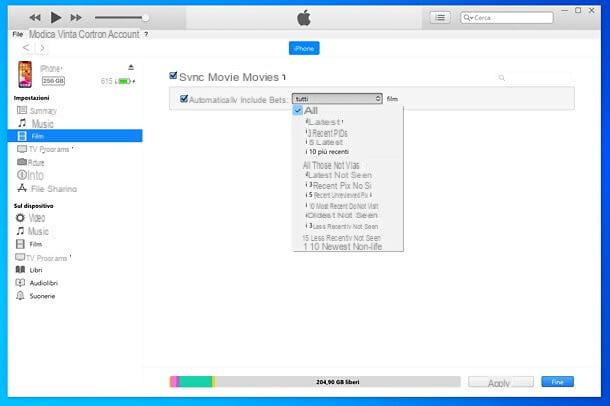Open Libri on the device
610x406 pixels.
click(29, 270)
